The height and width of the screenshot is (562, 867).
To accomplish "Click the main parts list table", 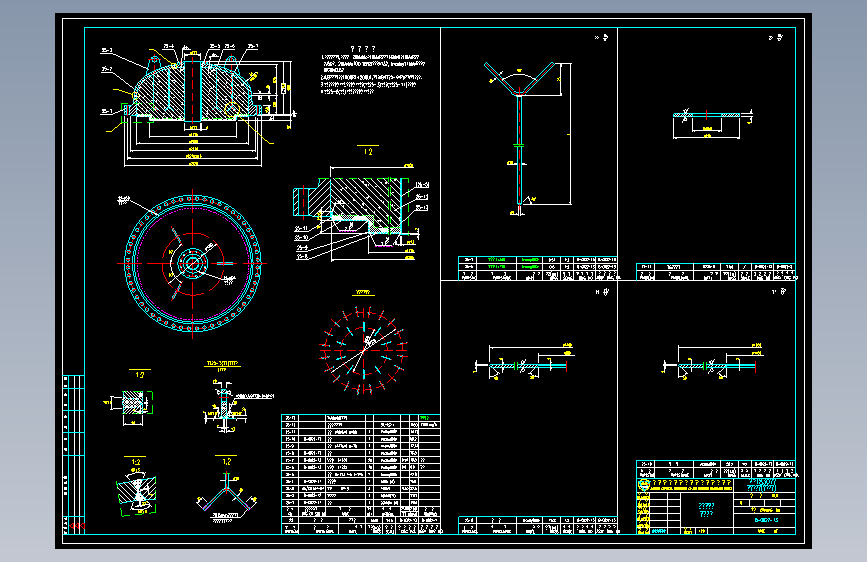I will point(361,474).
